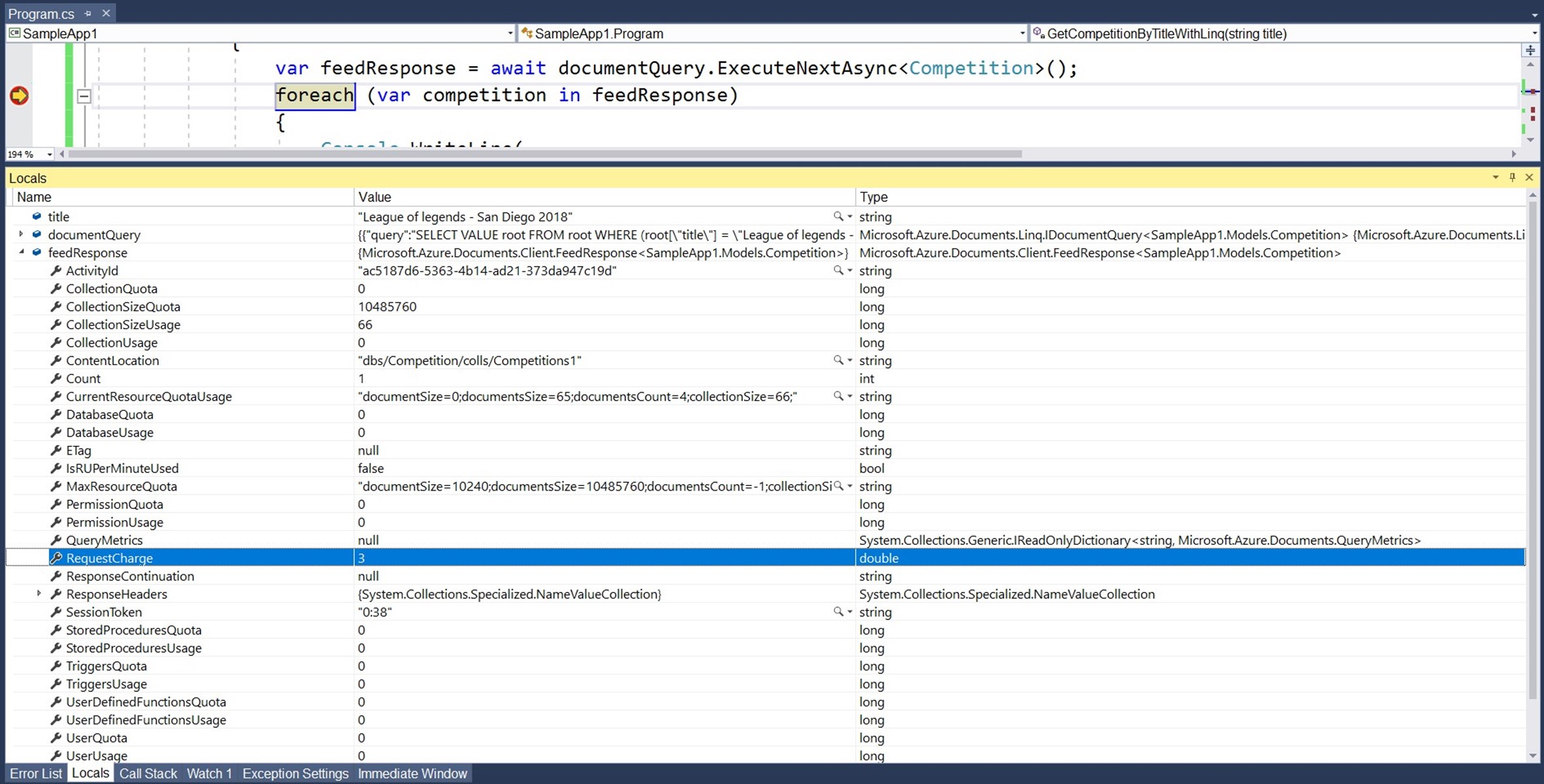This screenshot has width=1544, height=784.
Task: Open the 194% zoom level dropdown
Action: [x=50, y=154]
